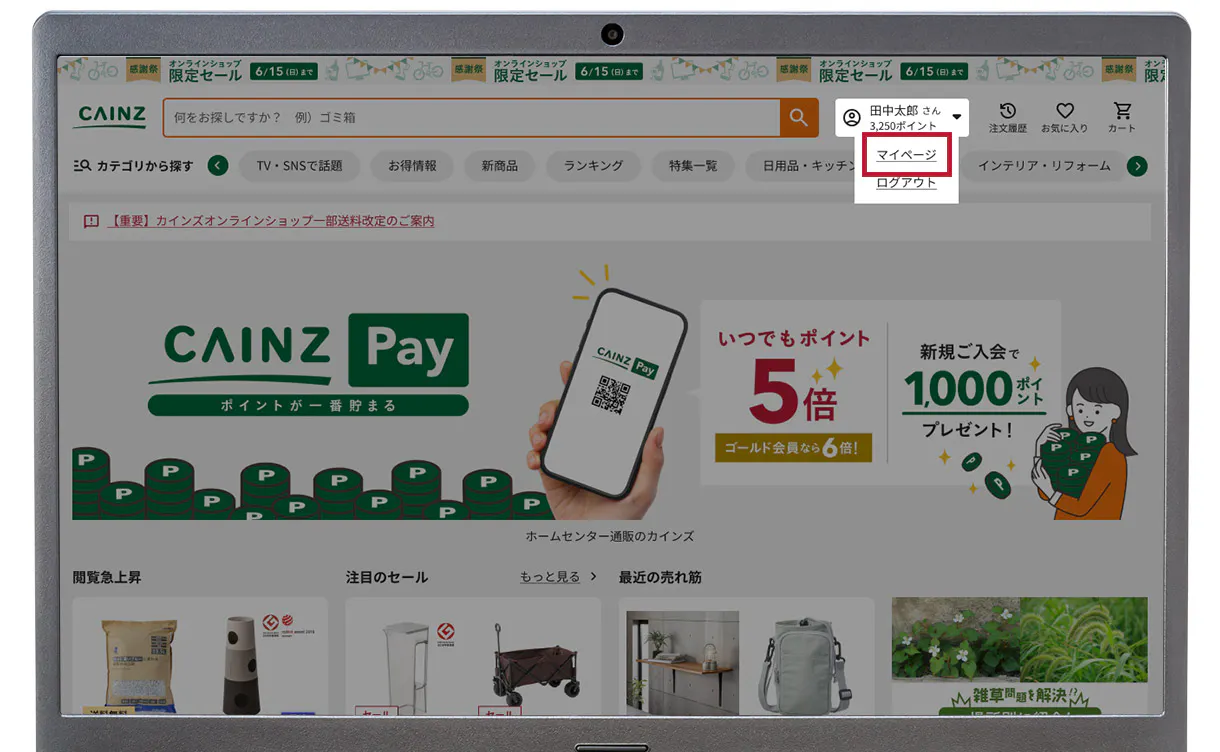Select インテリア・リフォーム category pill

(x=1044, y=166)
